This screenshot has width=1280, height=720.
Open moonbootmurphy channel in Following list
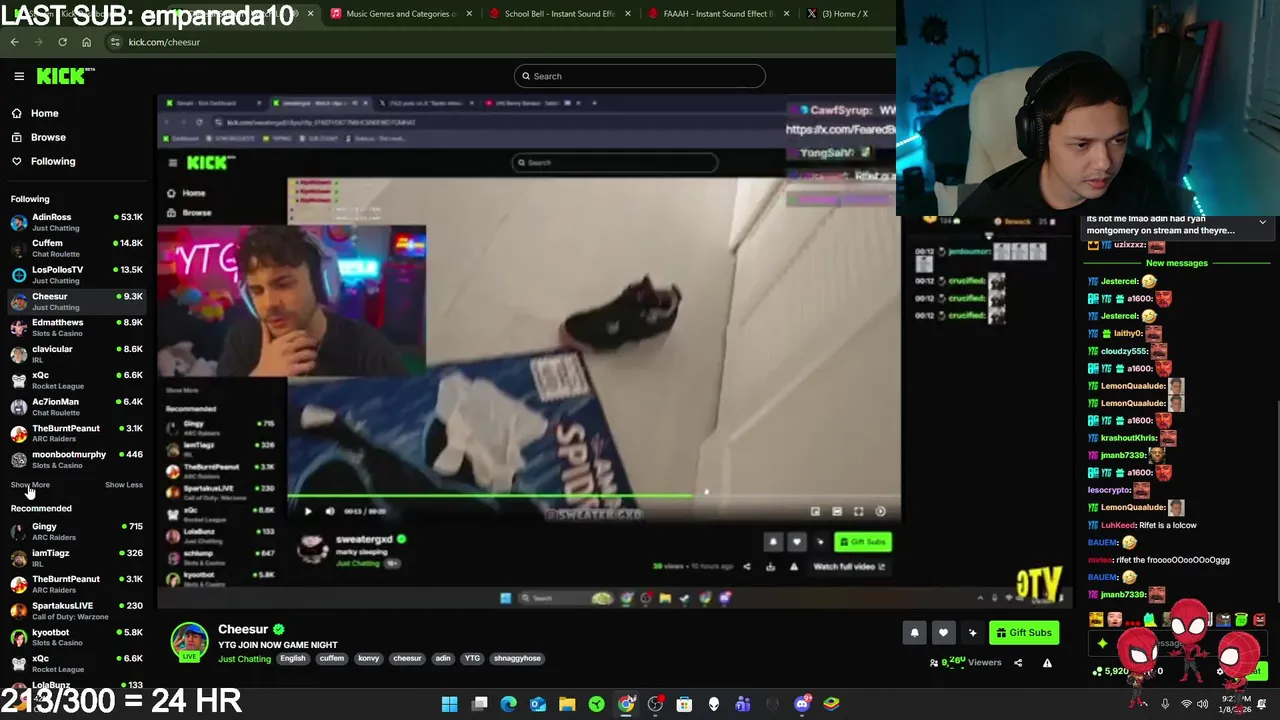coord(76,459)
